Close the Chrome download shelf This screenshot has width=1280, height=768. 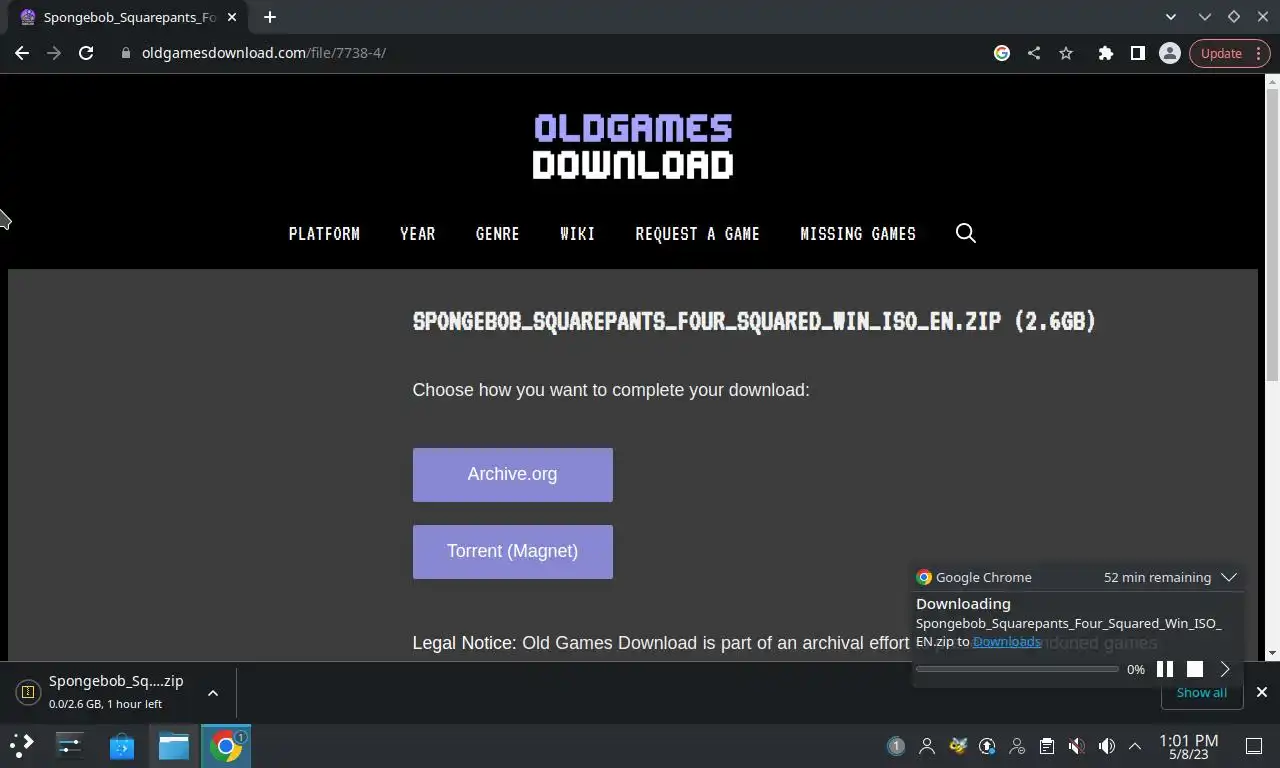1262,692
